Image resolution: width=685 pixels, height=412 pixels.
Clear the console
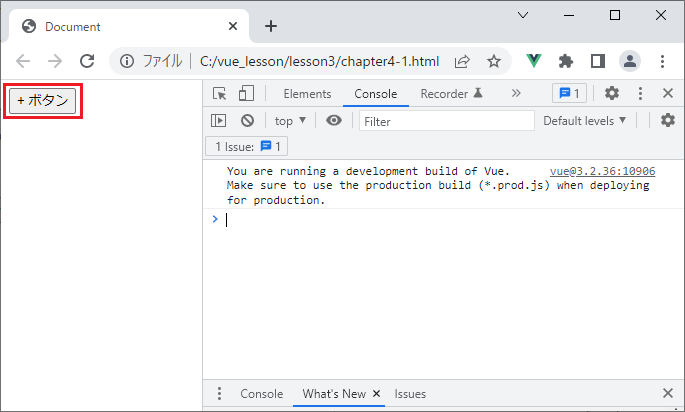pos(247,121)
